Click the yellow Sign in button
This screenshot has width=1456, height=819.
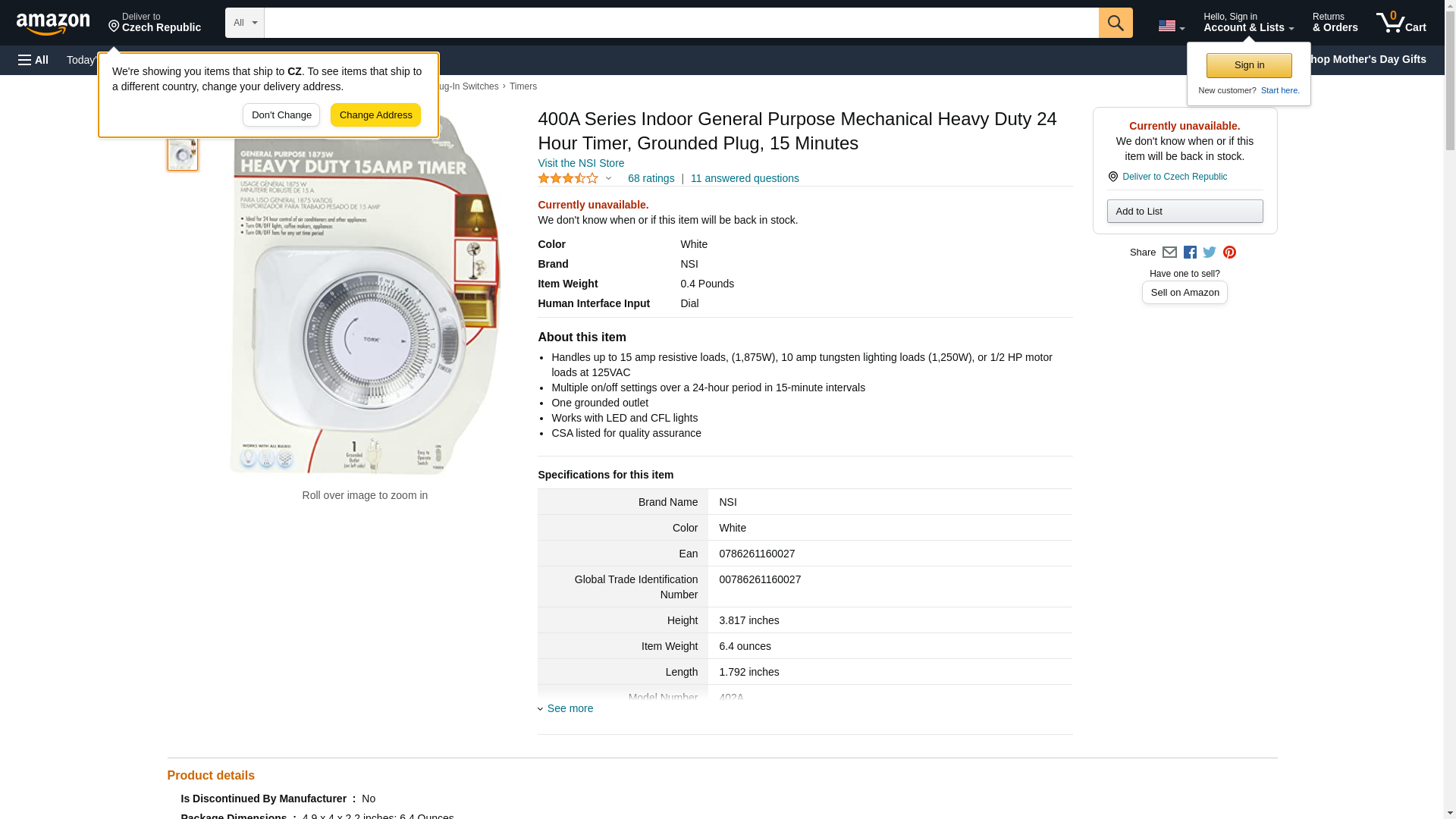point(1249,65)
